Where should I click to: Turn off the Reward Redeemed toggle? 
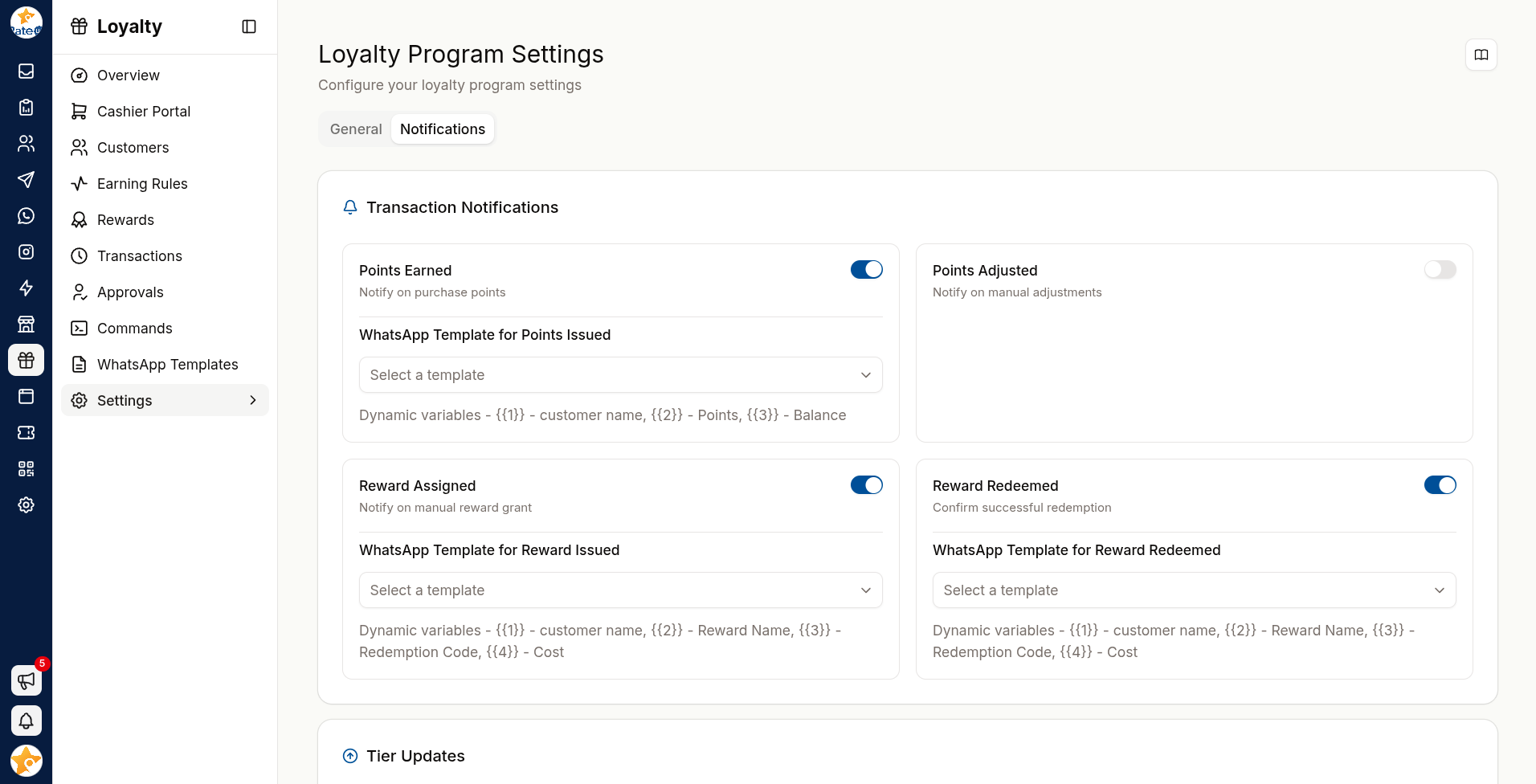pyautogui.click(x=1440, y=485)
